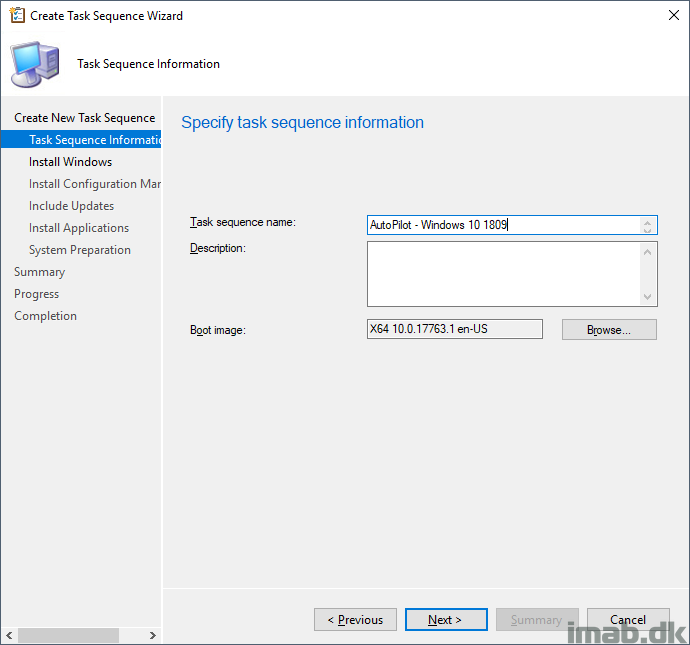Click the sidebar scroll right arrow
Screen dimensions: 690x645
153,635
